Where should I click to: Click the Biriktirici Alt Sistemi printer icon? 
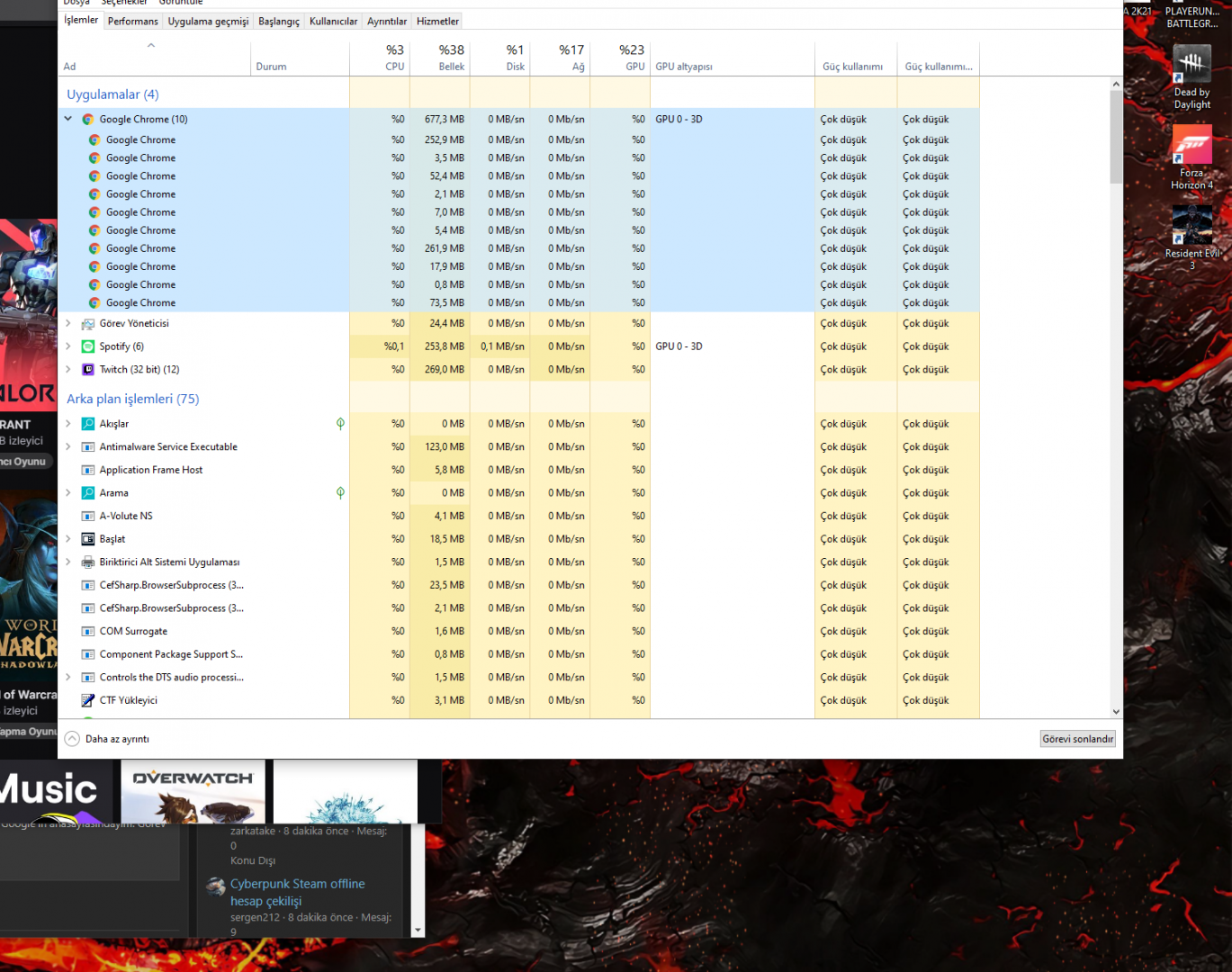pos(88,562)
